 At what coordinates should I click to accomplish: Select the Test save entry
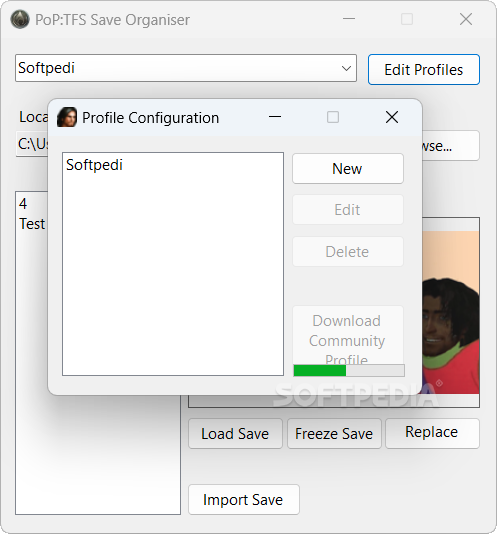pos(32,224)
